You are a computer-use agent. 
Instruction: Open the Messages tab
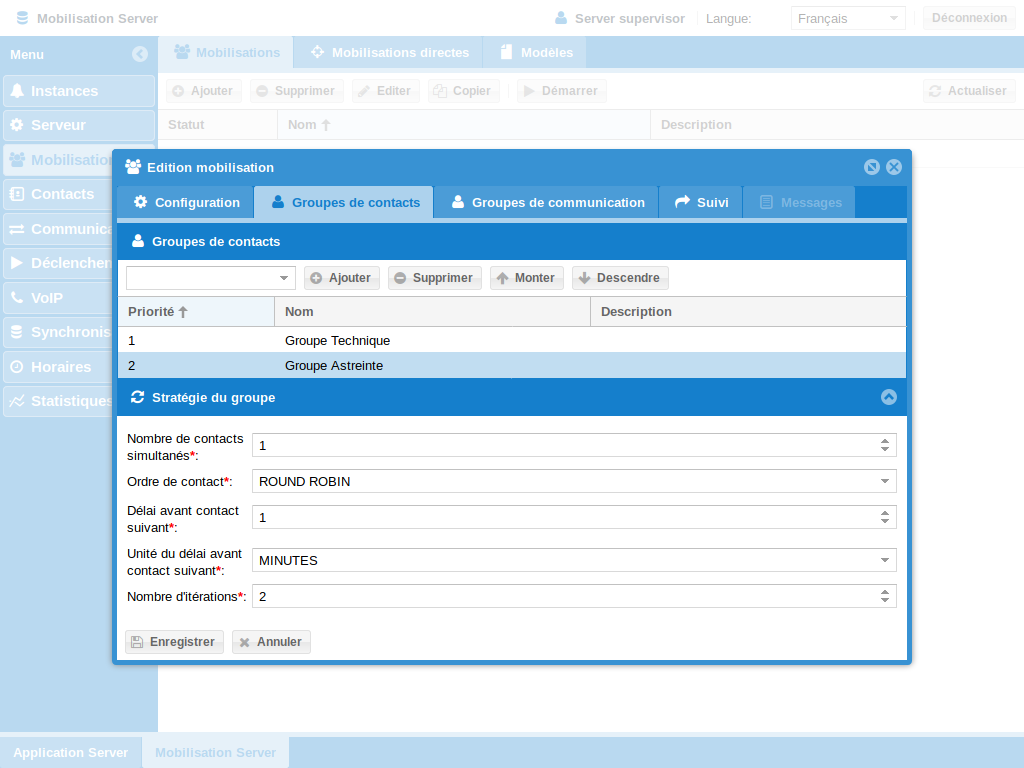tap(799, 202)
